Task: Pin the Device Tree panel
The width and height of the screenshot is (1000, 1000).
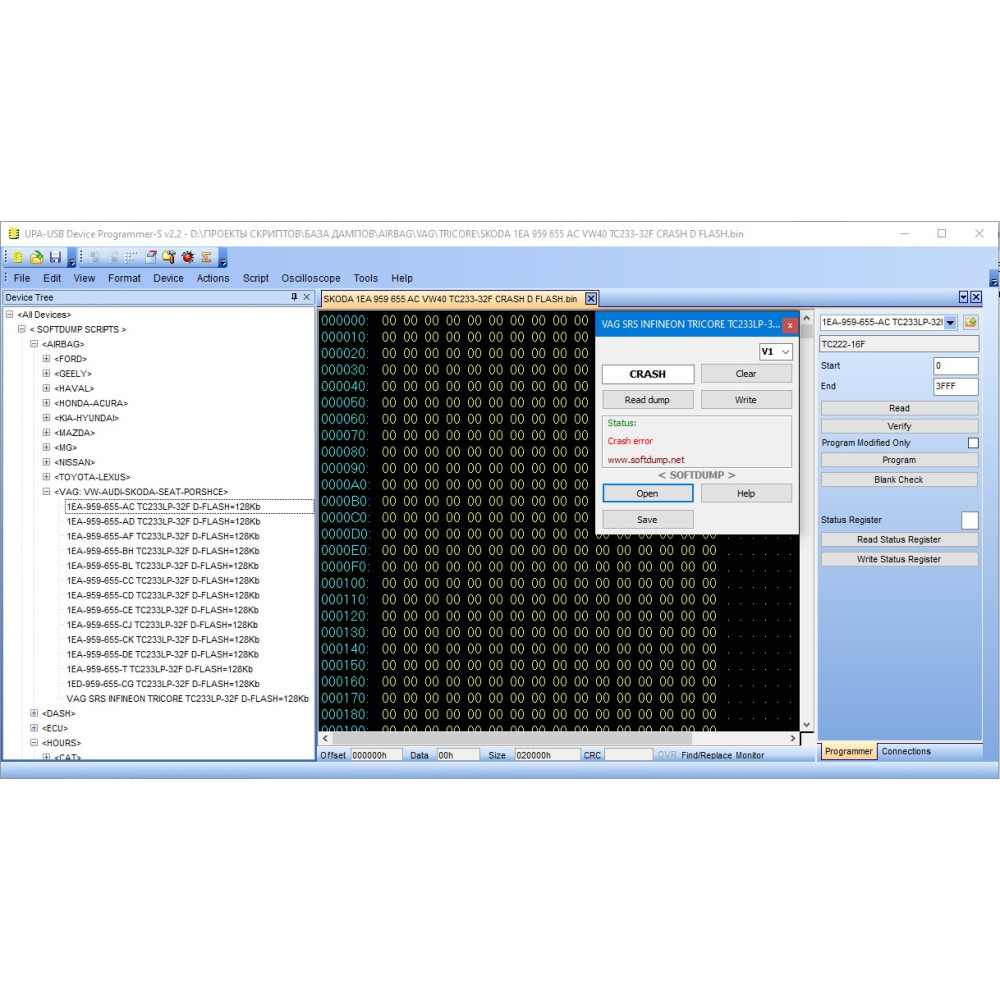Action: pos(294,297)
